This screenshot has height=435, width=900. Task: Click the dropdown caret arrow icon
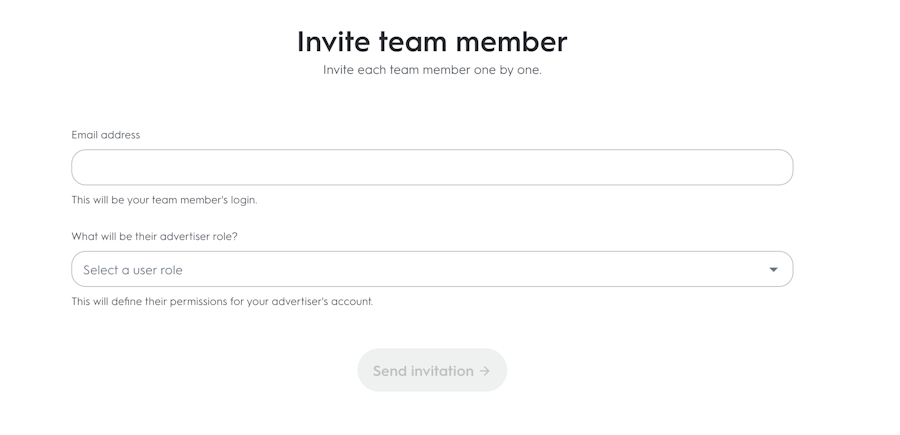pos(773,269)
